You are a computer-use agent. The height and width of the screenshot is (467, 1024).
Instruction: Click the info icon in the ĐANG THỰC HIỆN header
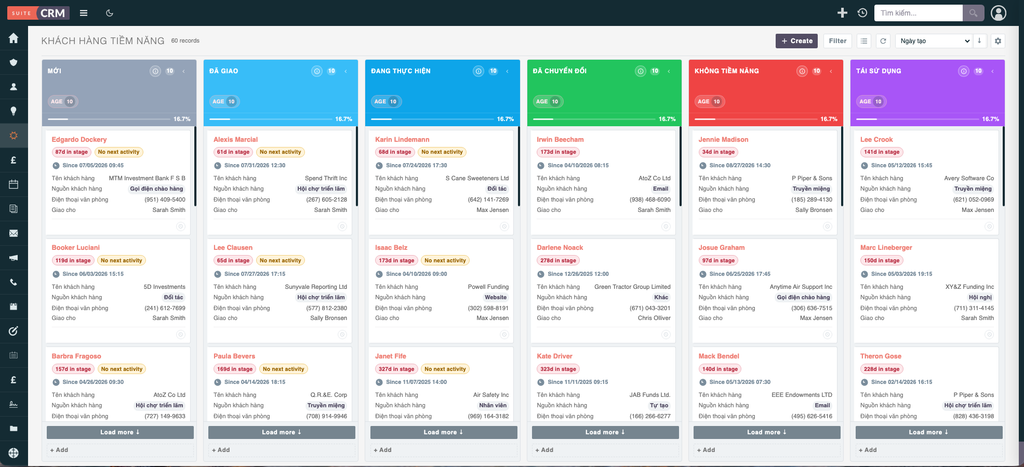478,71
